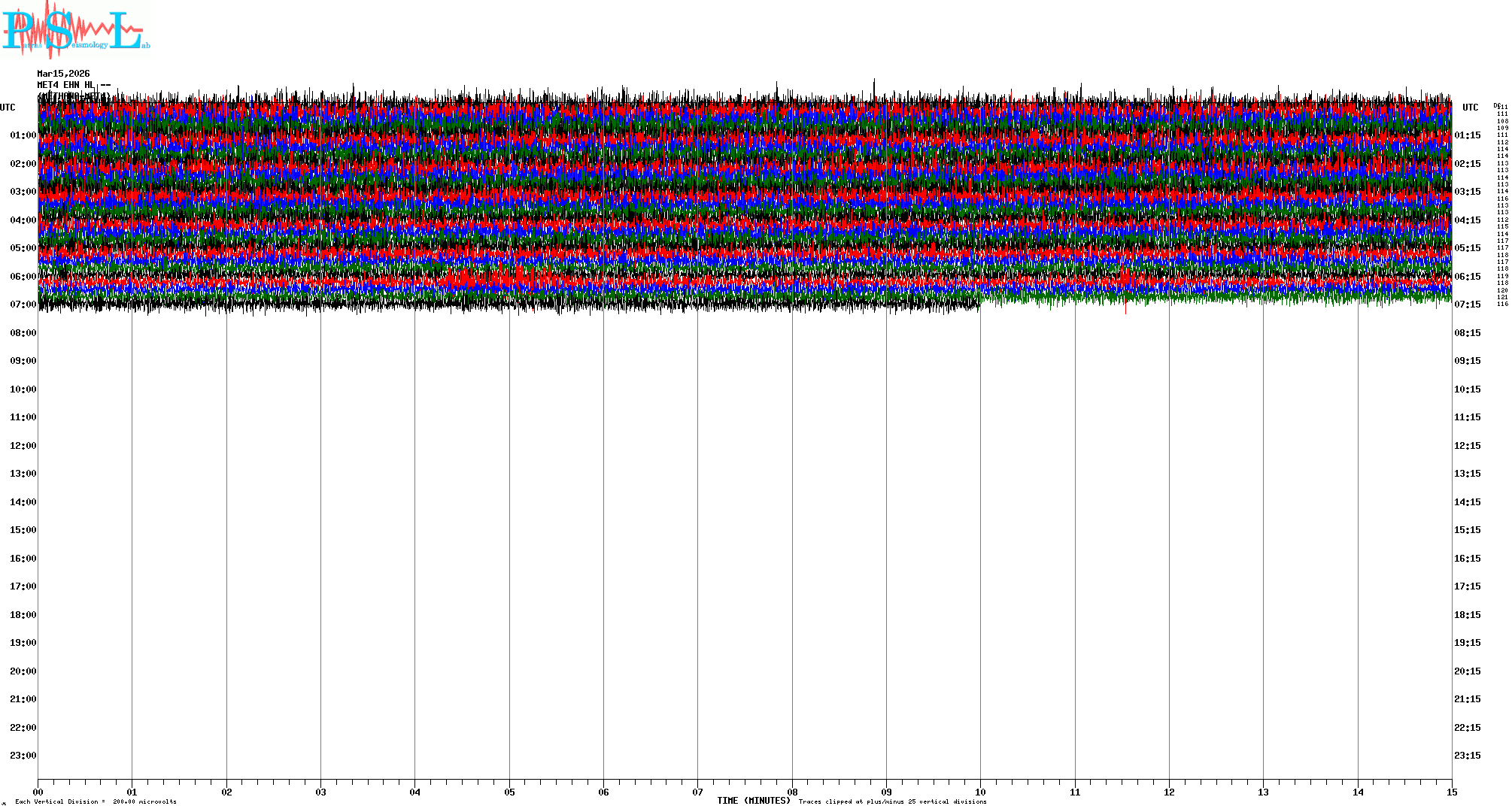Click the 01:00 hour label on left axis
This screenshot has width=1512, height=812.
pos(23,135)
